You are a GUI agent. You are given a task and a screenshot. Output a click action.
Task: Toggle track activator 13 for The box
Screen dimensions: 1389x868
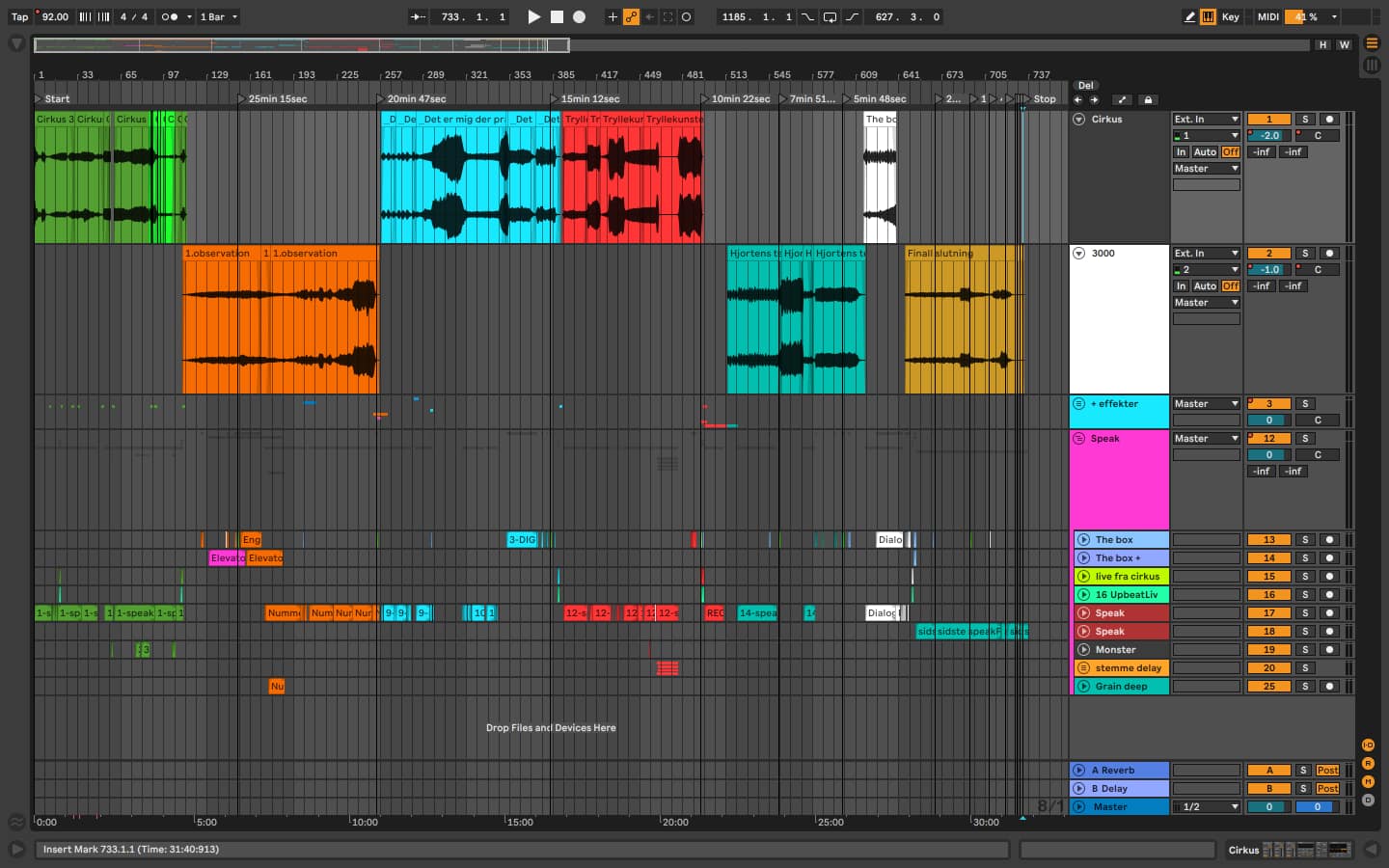[1268, 540]
